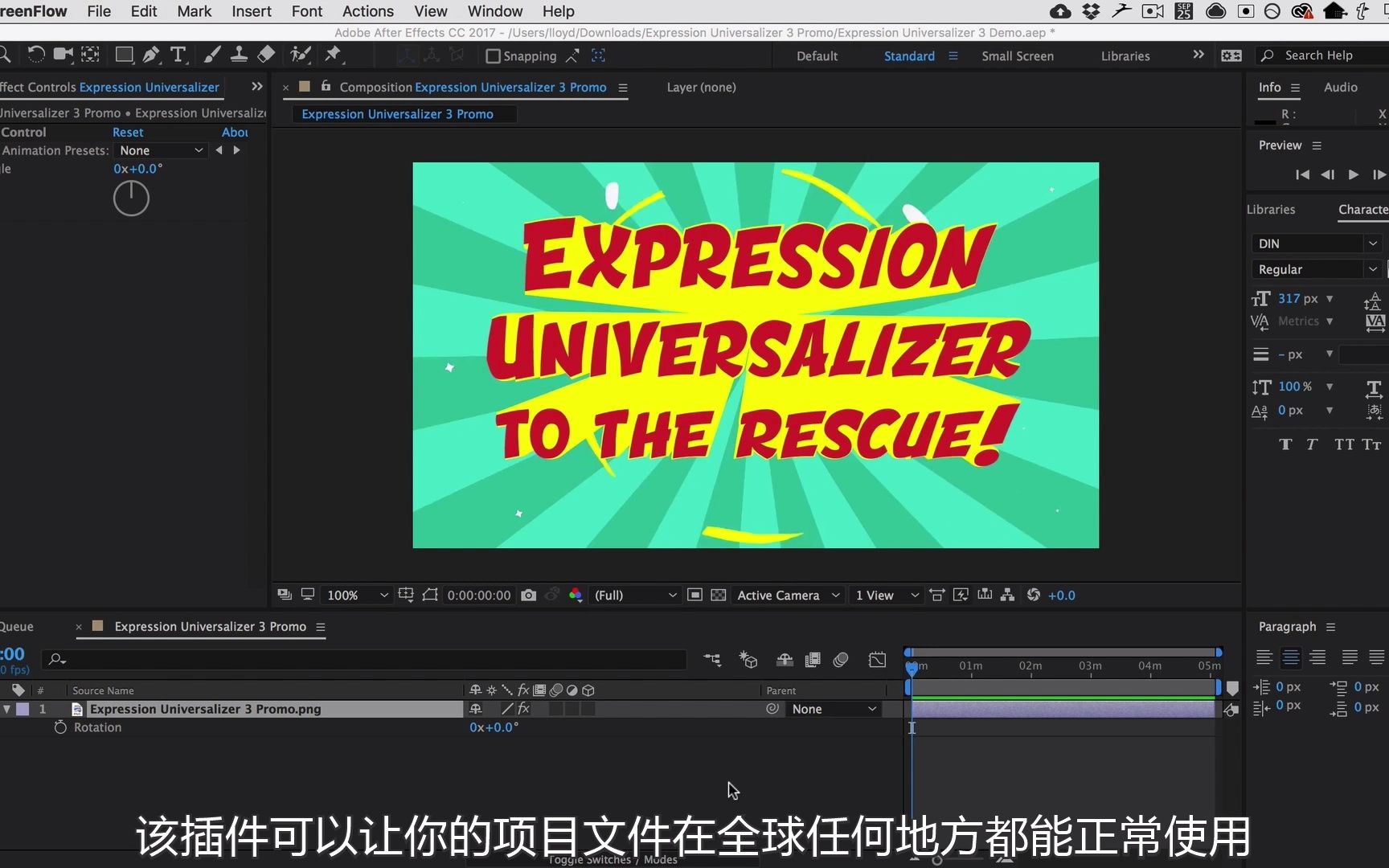Play the composition preview
Screen dimensions: 1389x868
(x=1354, y=174)
